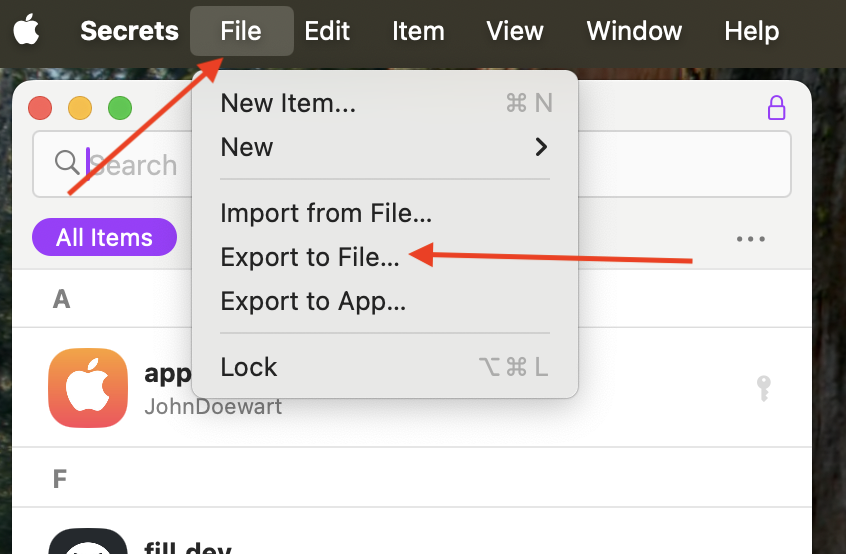Open the Edit menu
This screenshot has height=554, width=846.
point(327,31)
